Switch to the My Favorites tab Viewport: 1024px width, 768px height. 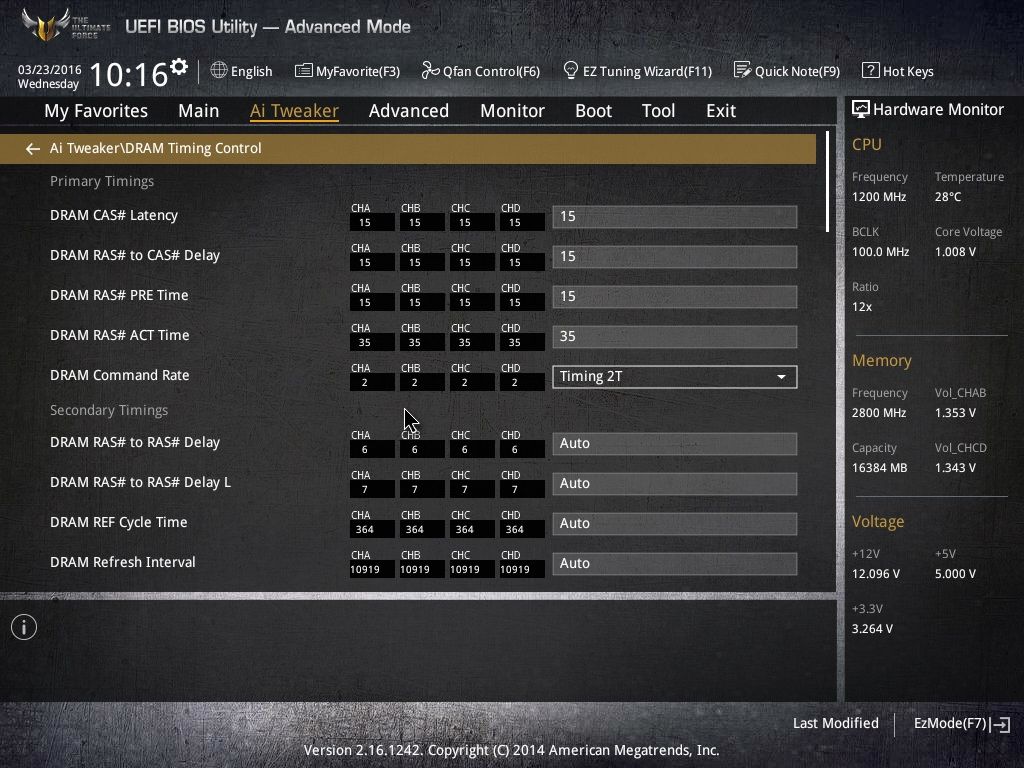(96, 110)
